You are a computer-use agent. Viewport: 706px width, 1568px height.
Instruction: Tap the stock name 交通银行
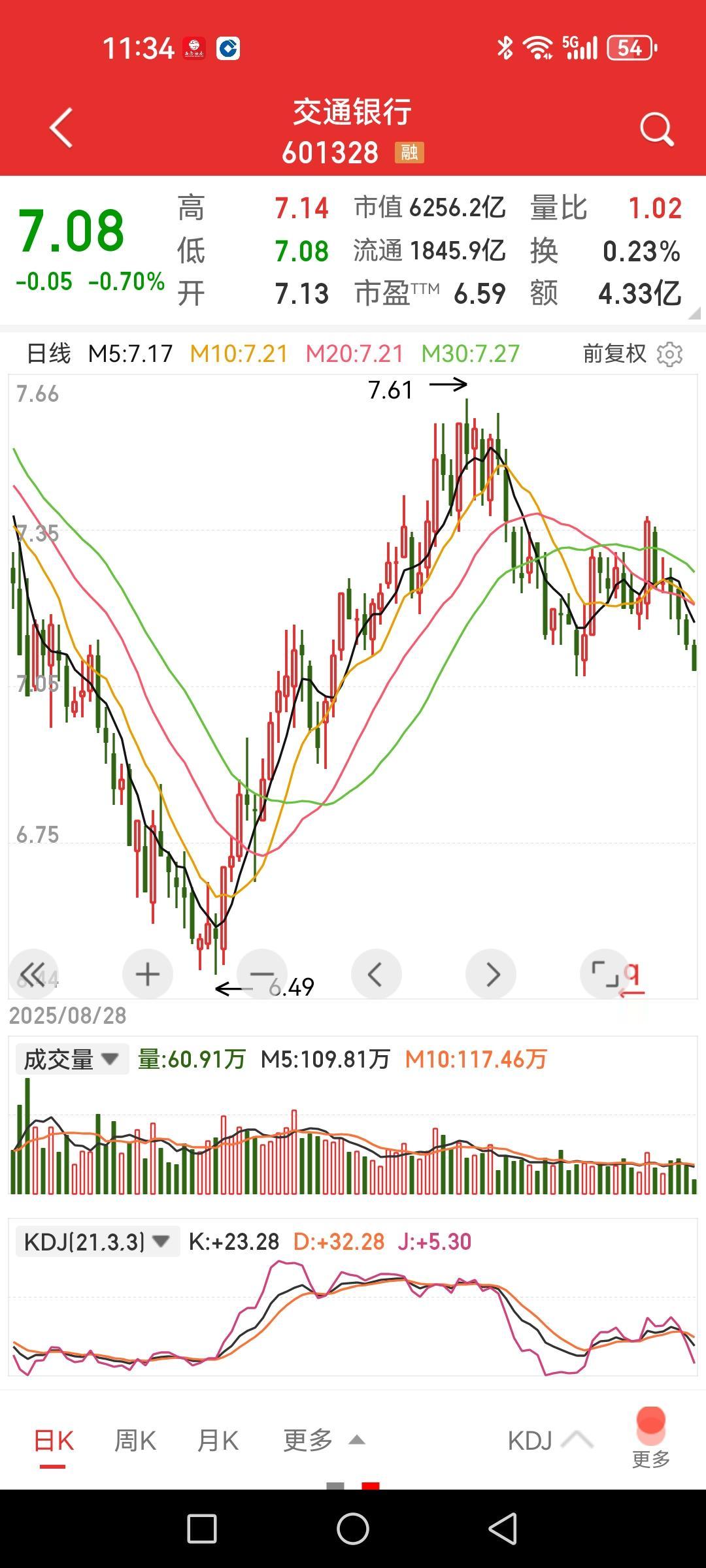(352, 112)
